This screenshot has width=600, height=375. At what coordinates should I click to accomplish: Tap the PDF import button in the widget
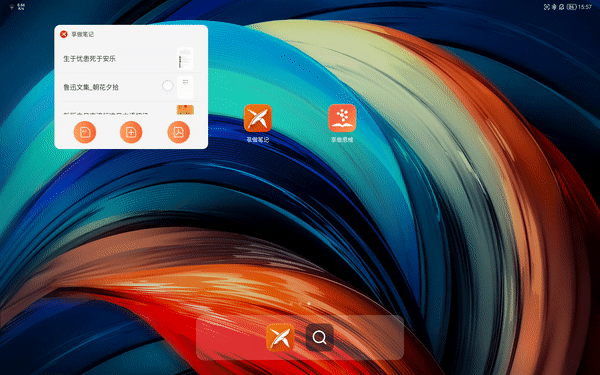coord(179,132)
